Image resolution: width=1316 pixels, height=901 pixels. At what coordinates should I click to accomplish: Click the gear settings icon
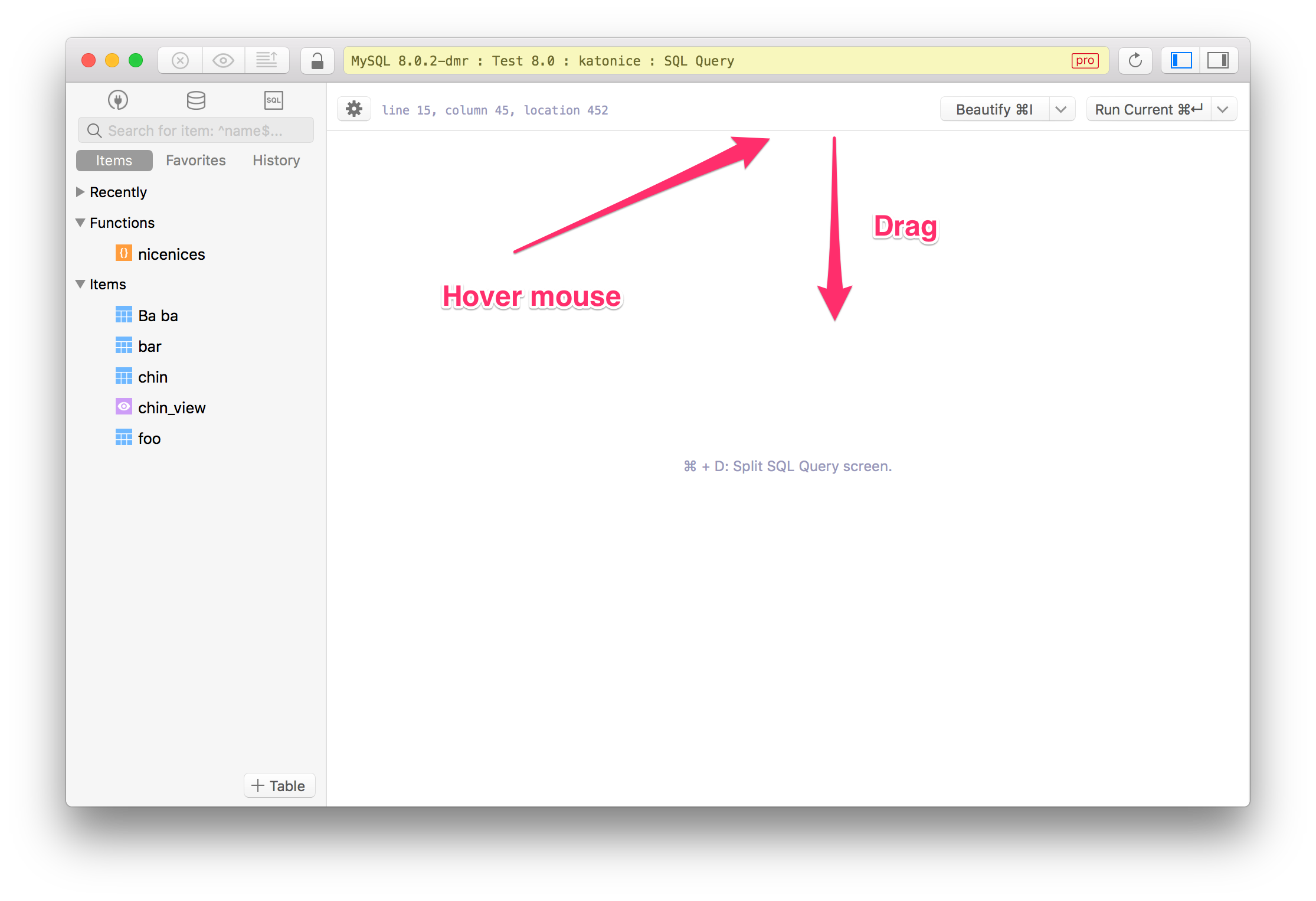(354, 109)
